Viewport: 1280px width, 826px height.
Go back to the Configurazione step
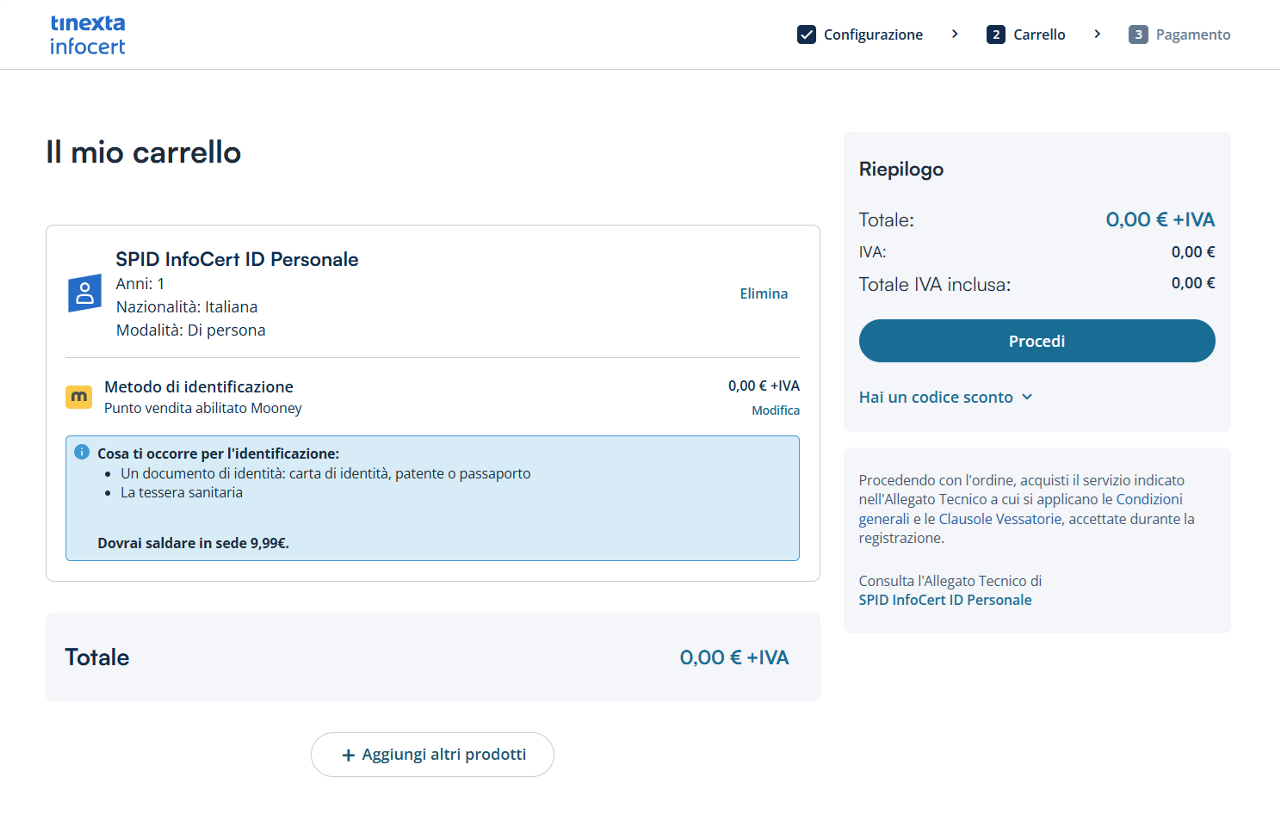click(x=873, y=35)
